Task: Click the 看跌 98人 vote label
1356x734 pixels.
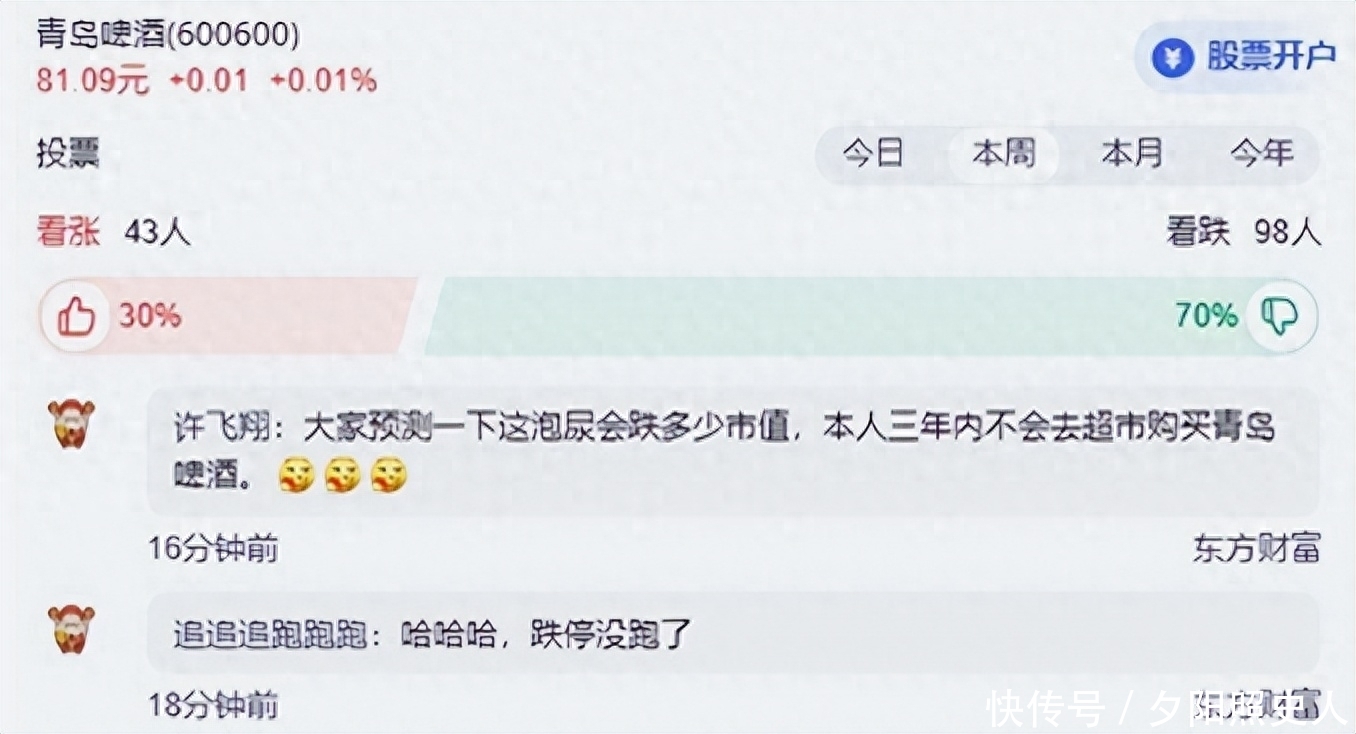Action: point(1244,232)
